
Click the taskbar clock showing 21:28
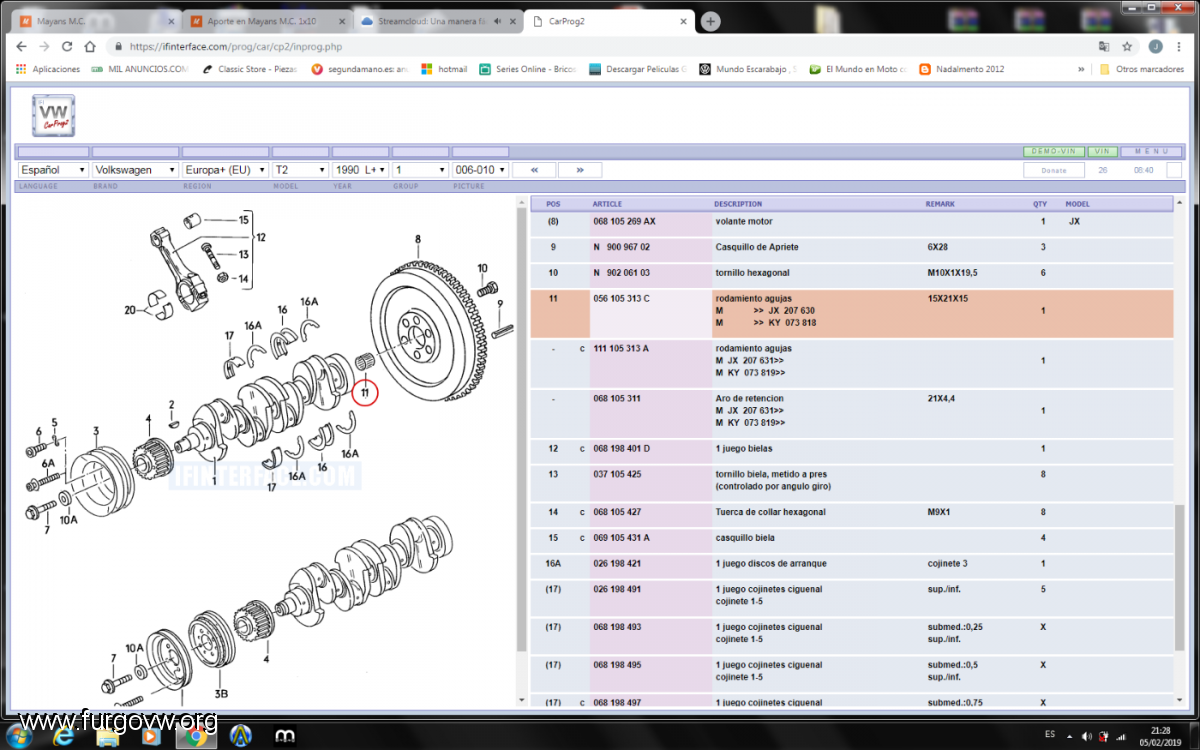click(1159, 731)
